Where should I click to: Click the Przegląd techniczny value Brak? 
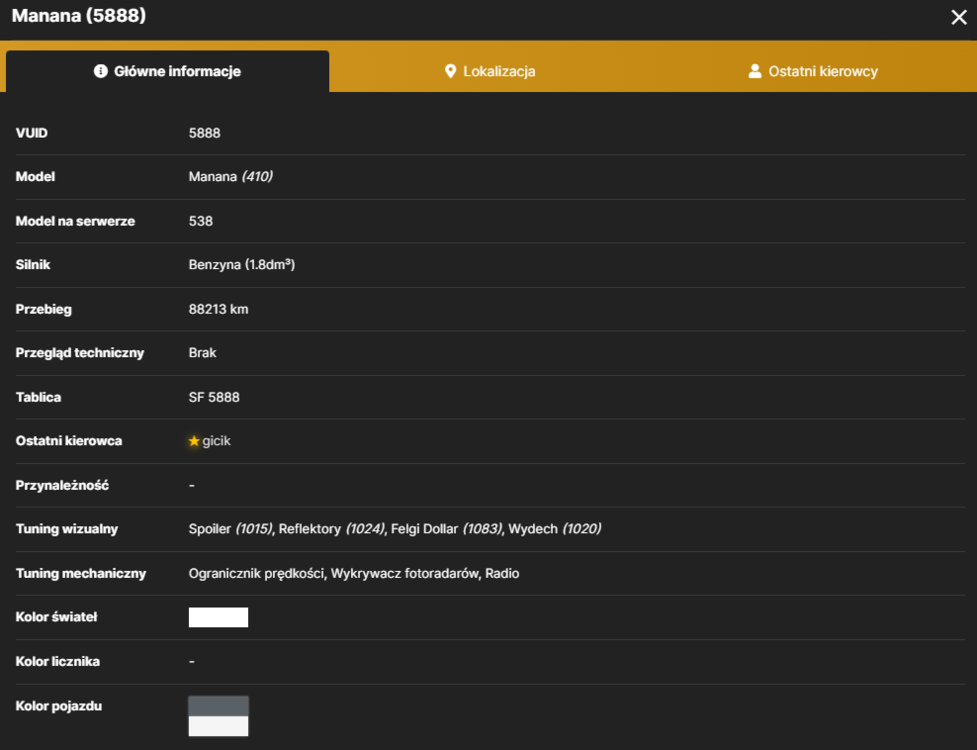click(x=203, y=353)
